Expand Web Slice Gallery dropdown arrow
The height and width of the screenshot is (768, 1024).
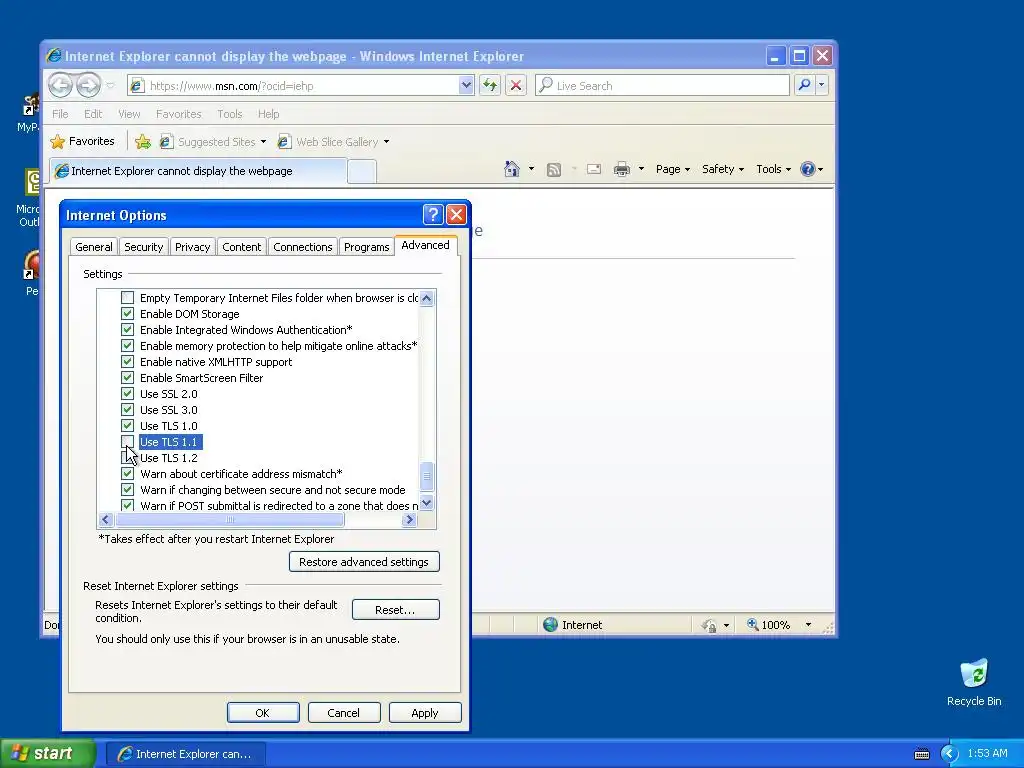tap(386, 142)
